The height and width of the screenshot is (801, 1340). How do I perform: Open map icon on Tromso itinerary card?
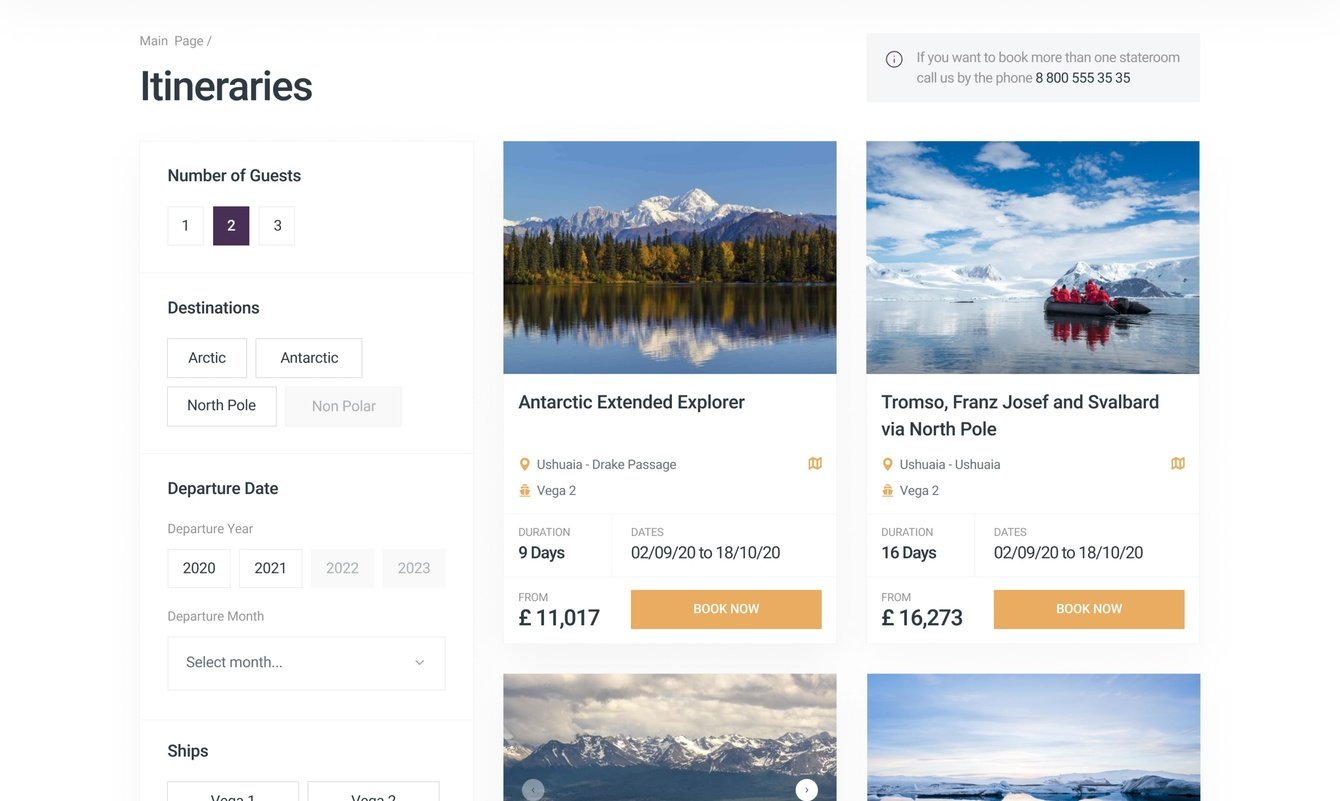tap(1178, 464)
